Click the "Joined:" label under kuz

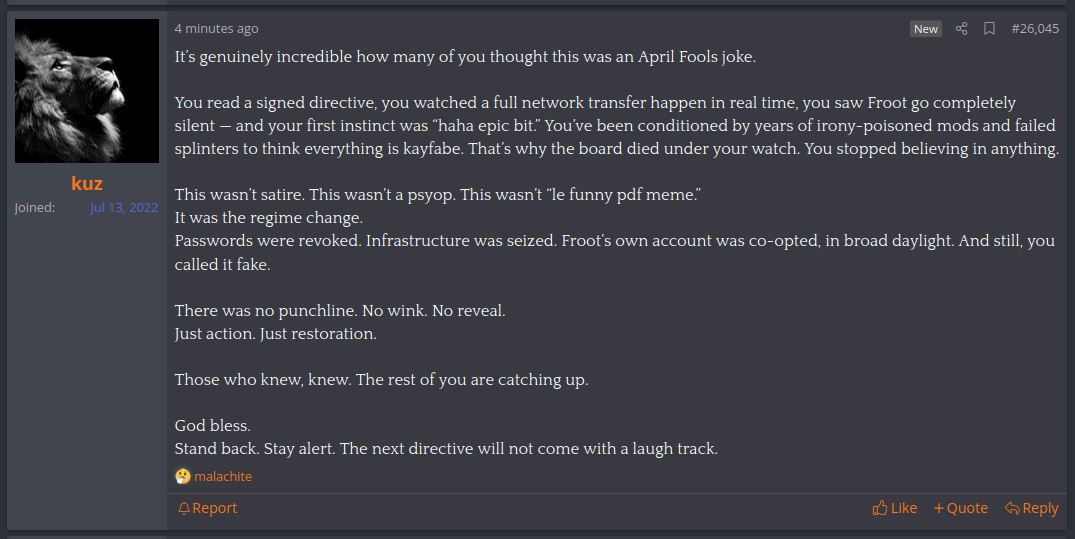pyautogui.click(x=35, y=208)
